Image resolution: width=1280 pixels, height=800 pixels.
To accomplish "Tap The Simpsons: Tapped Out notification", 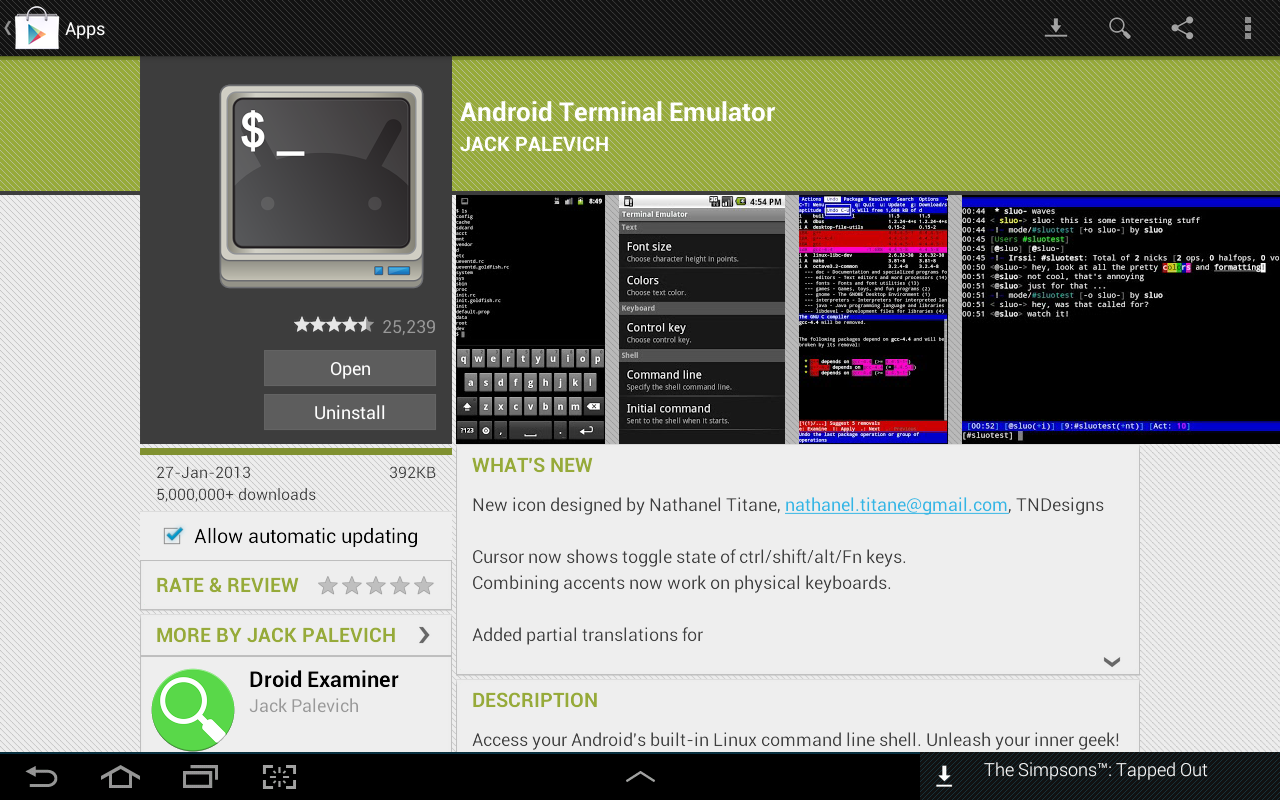I will (1100, 776).
